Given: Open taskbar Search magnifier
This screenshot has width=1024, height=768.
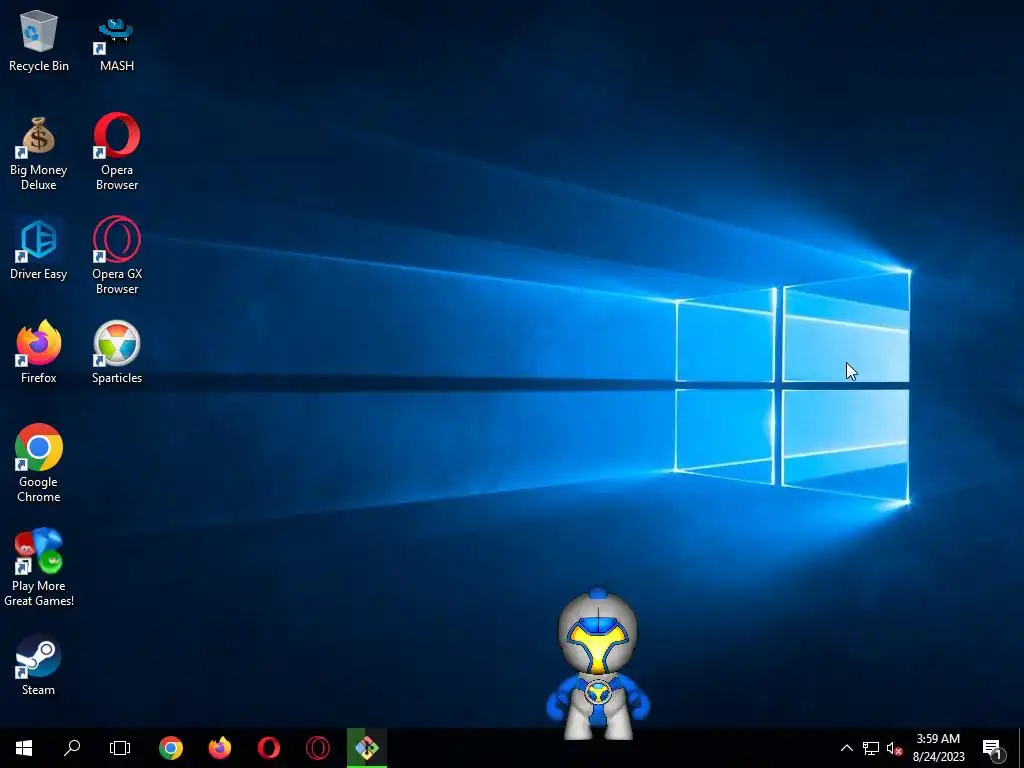Looking at the screenshot, I should coord(72,748).
